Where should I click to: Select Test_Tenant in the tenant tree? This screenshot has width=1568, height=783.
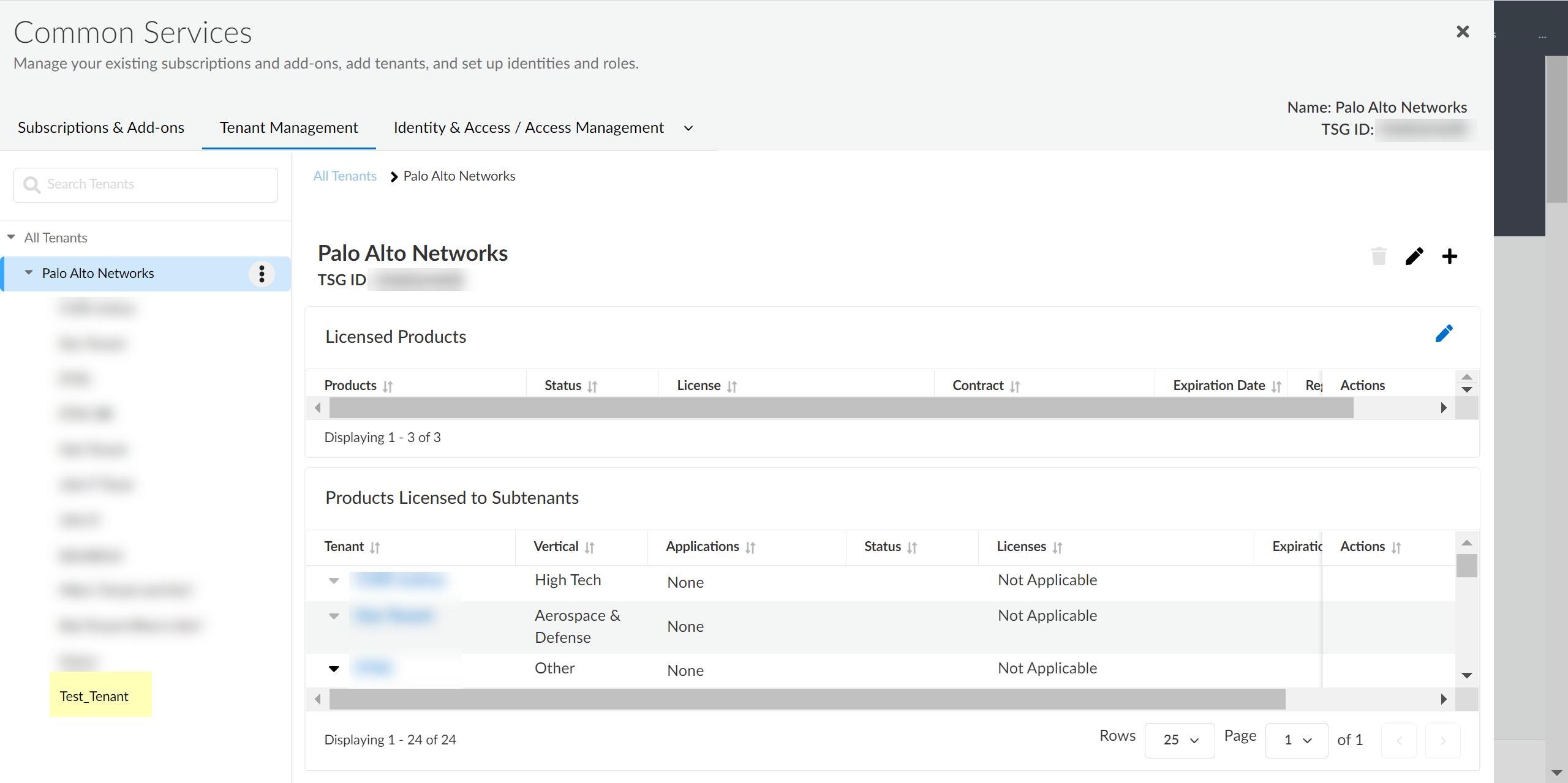point(94,696)
